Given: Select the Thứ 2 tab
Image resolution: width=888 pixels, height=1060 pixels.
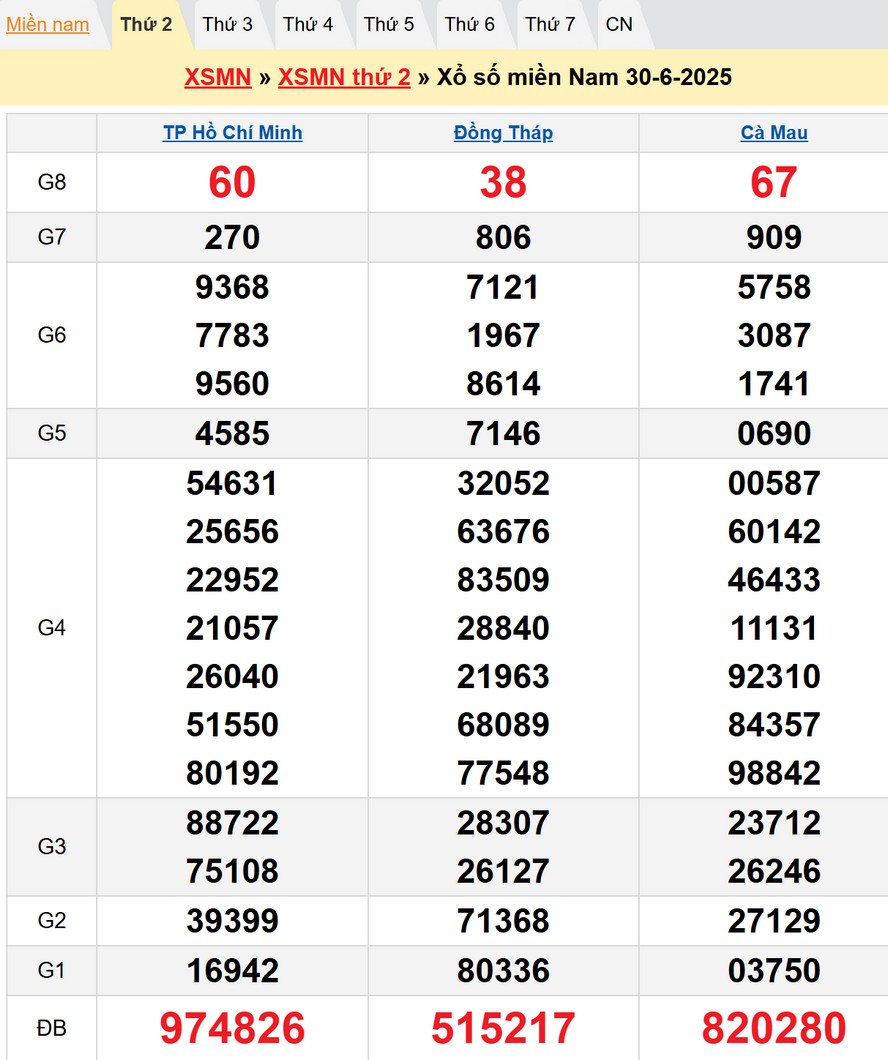Looking at the screenshot, I should (146, 25).
